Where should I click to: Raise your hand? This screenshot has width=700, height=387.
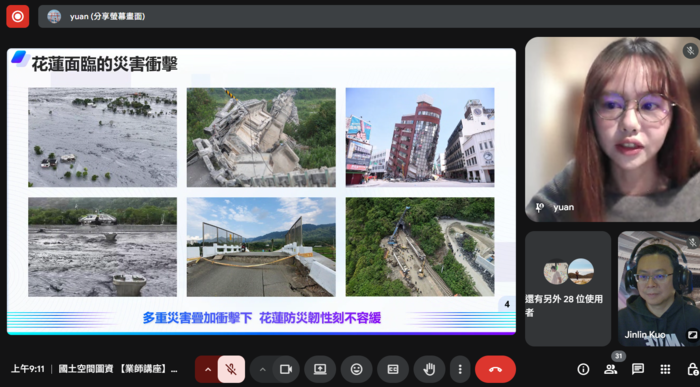click(x=429, y=369)
